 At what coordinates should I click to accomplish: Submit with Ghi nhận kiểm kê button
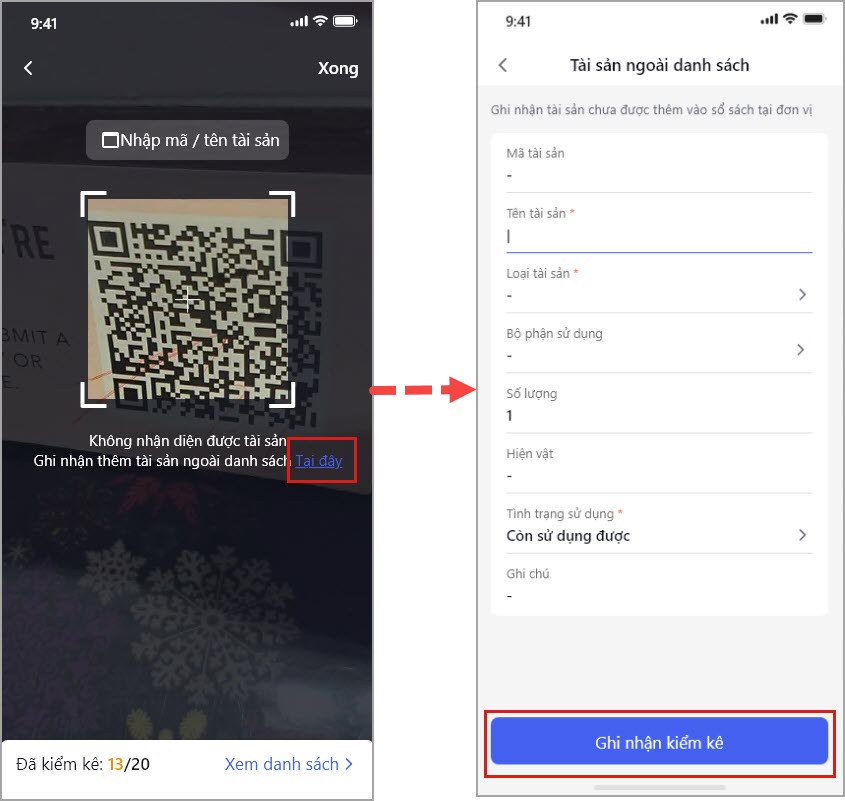(x=659, y=742)
